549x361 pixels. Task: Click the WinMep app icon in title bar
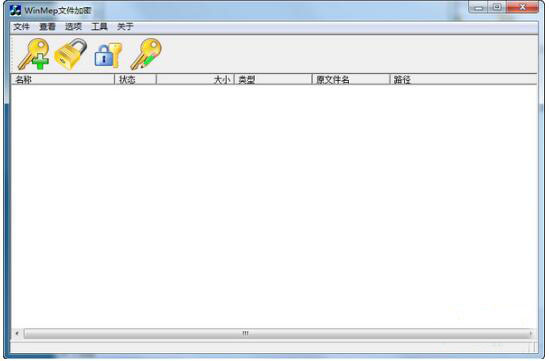pyautogui.click(x=15, y=10)
